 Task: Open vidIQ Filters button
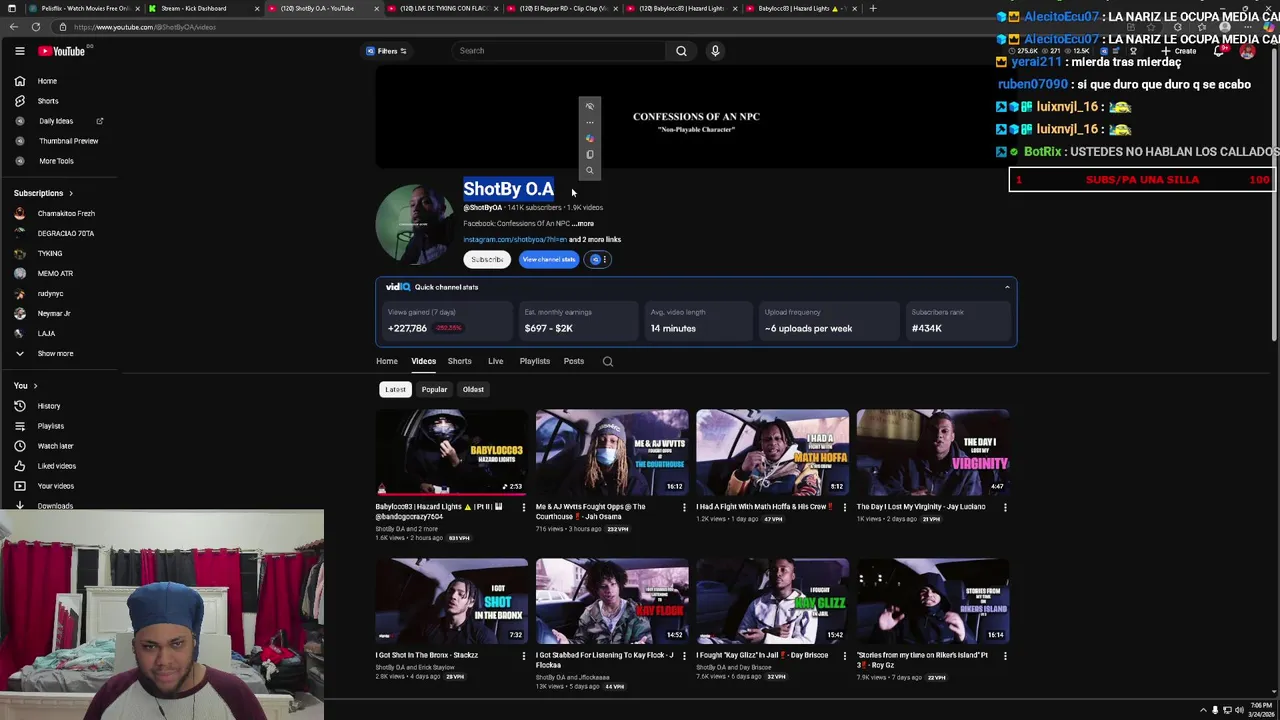tap(386, 51)
